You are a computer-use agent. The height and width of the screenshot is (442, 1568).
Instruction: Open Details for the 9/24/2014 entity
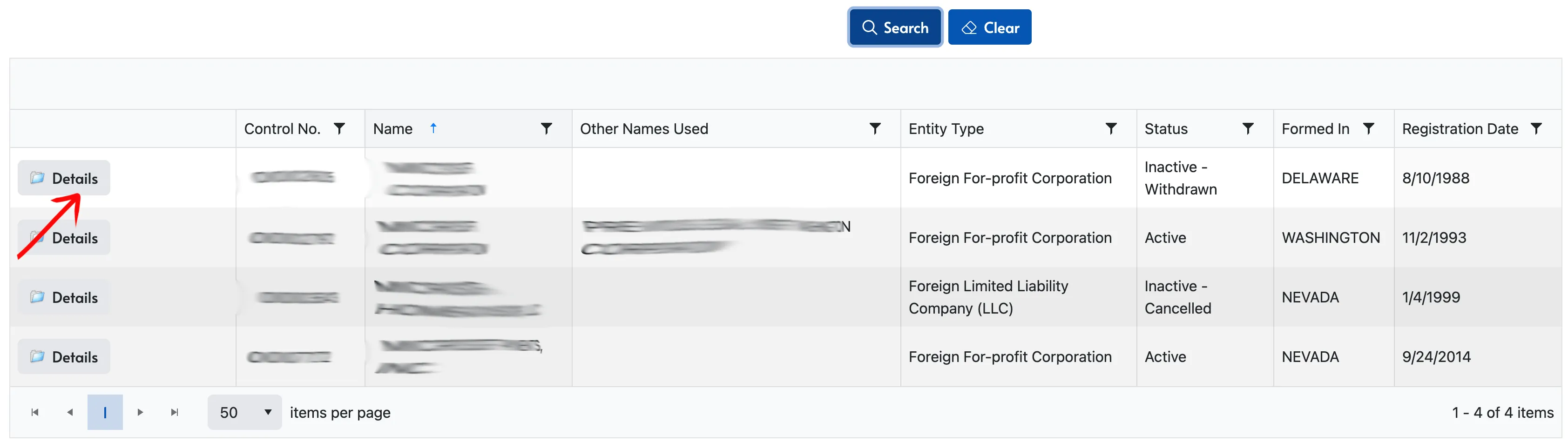[x=64, y=357]
